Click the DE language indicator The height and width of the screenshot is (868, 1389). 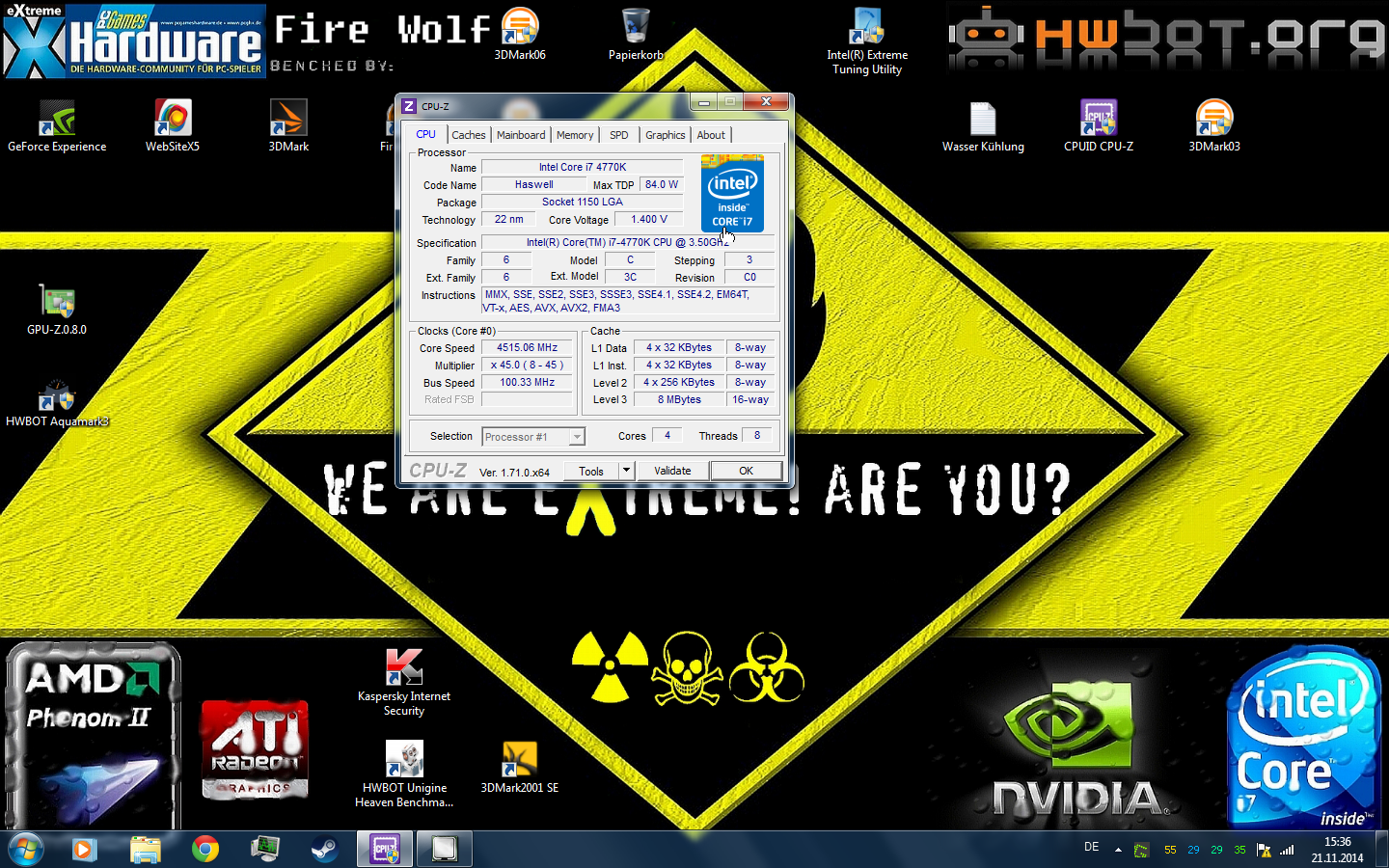pos(1092,847)
